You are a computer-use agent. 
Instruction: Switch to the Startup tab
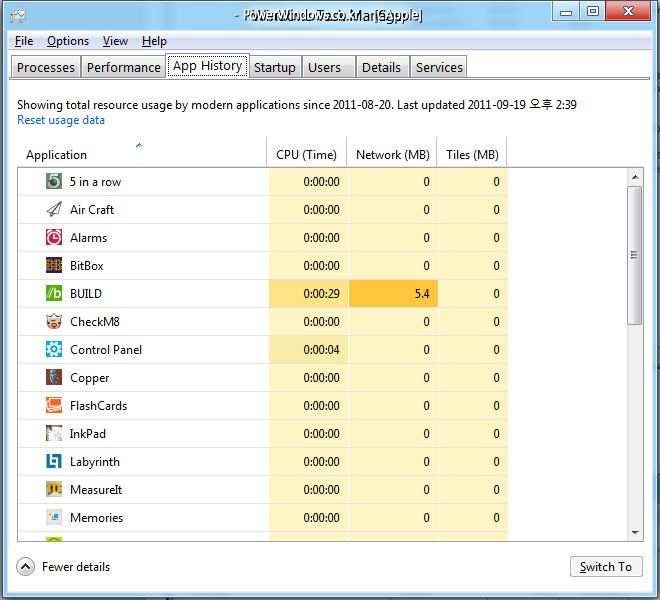coord(275,67)
